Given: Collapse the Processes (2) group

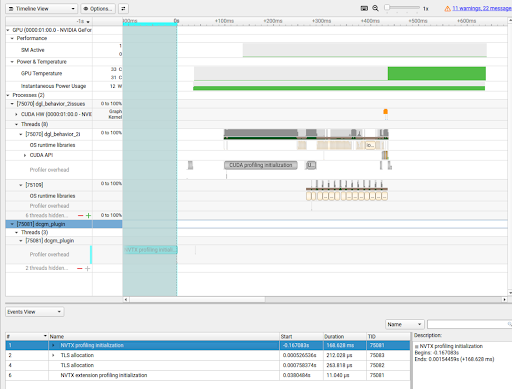Looking at the screenshot, I should click(8, 95).
